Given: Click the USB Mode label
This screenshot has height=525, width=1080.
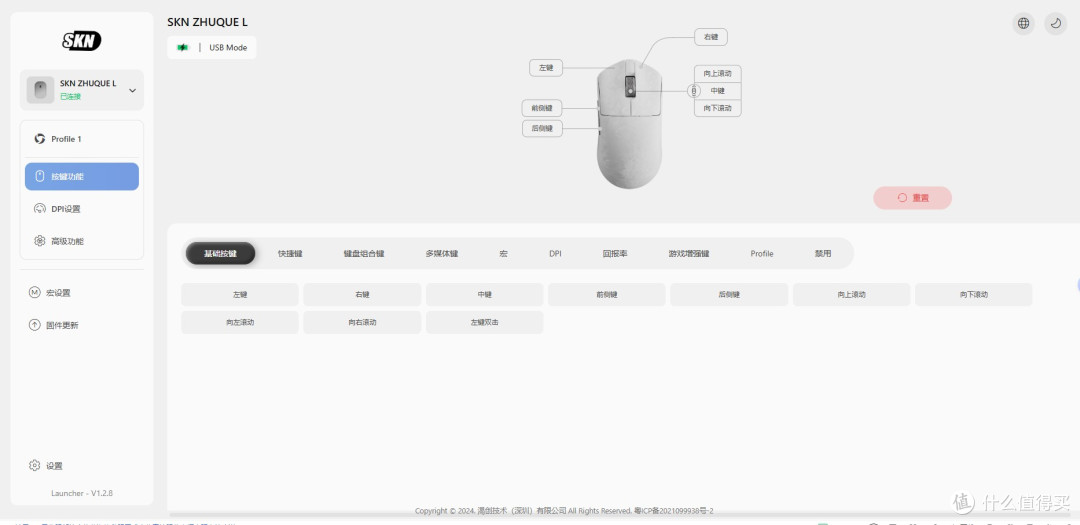Looking at the screenshot, I should pos(228,48).
